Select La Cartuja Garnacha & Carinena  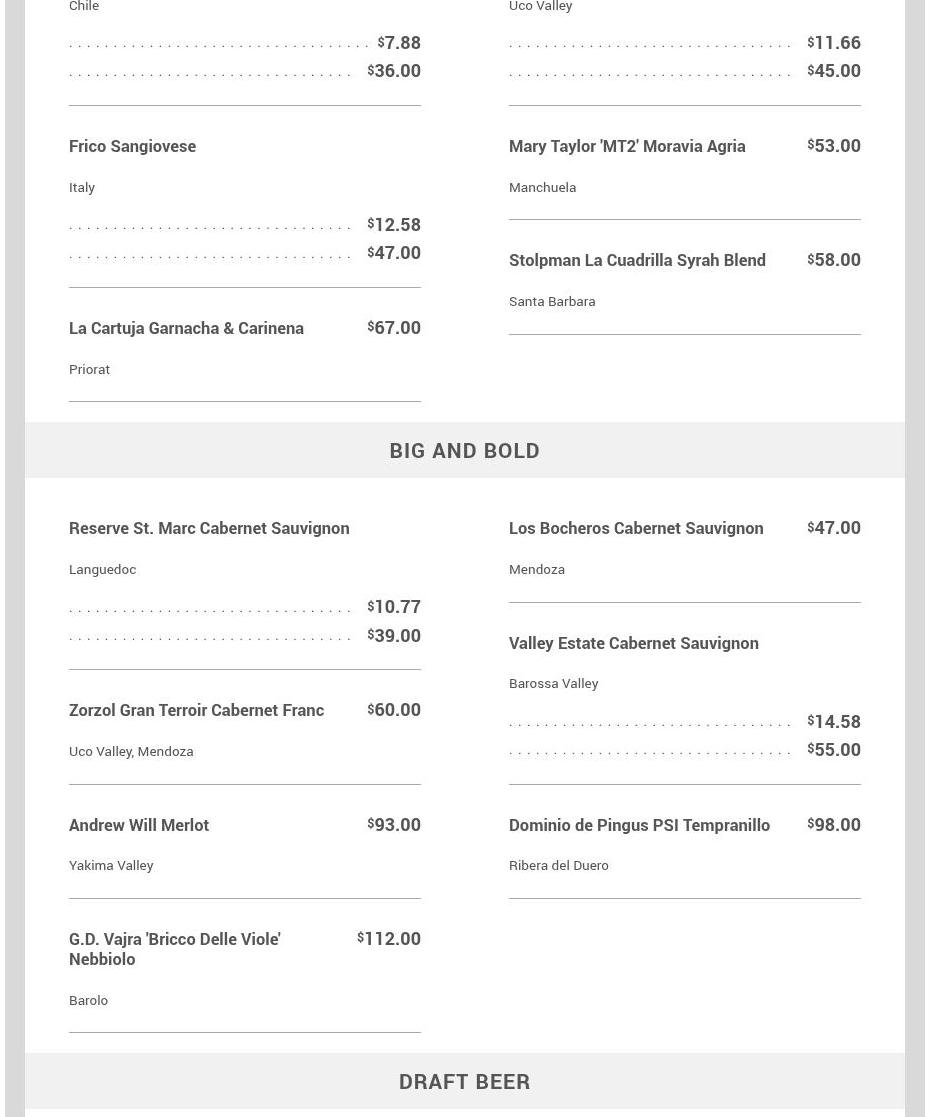(186, 328)
